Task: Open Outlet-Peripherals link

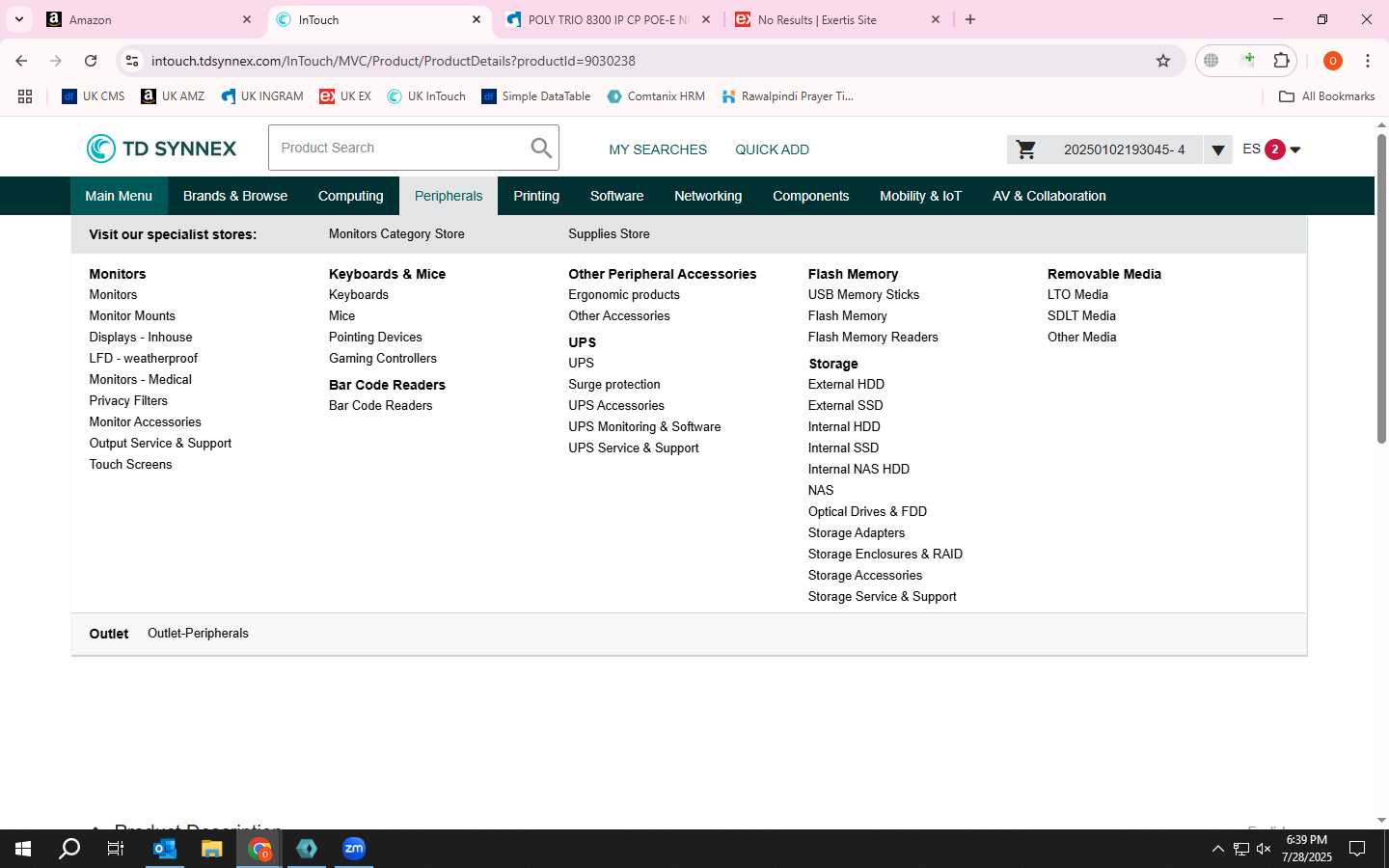Action: 198,634
